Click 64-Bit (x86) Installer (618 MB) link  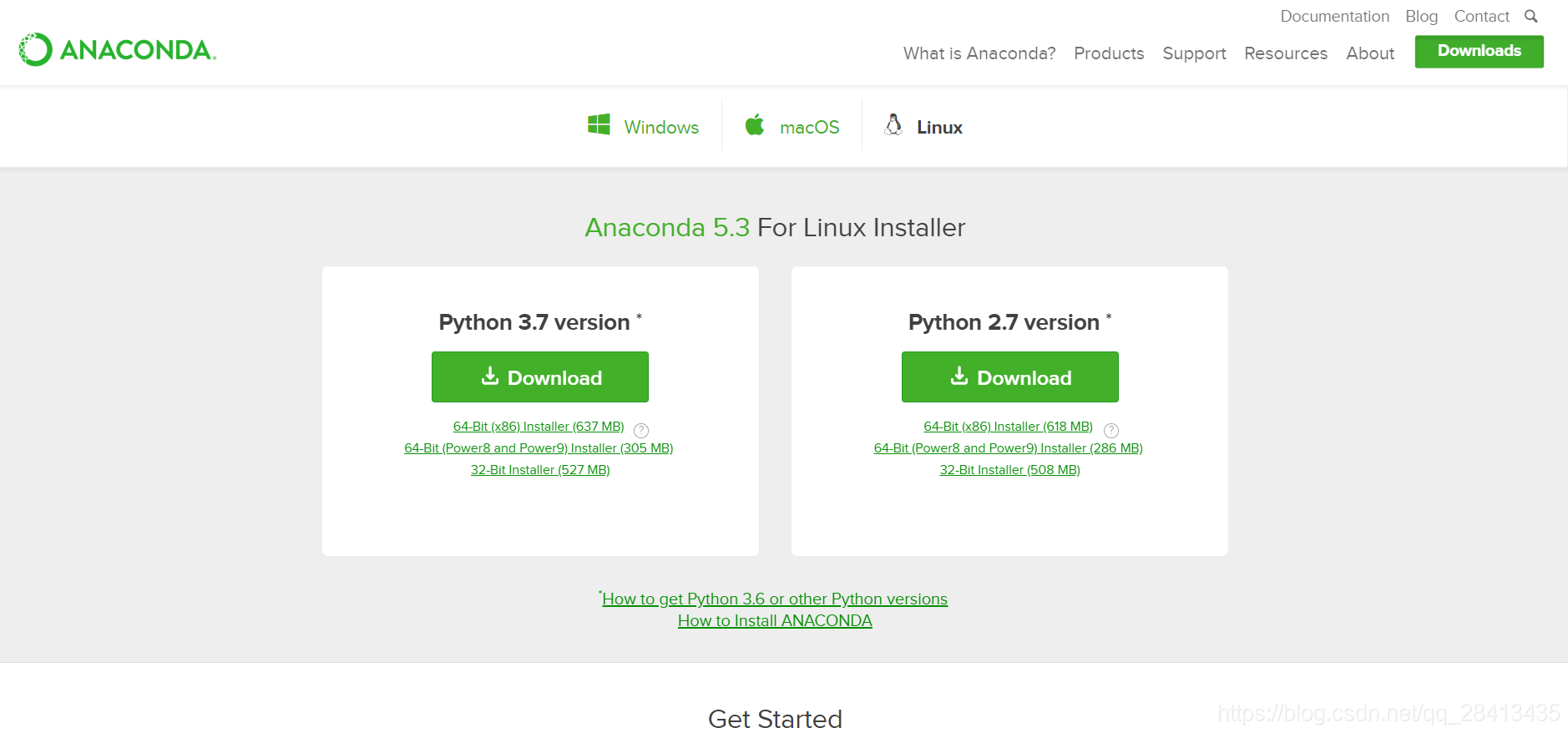(1008, 427)
